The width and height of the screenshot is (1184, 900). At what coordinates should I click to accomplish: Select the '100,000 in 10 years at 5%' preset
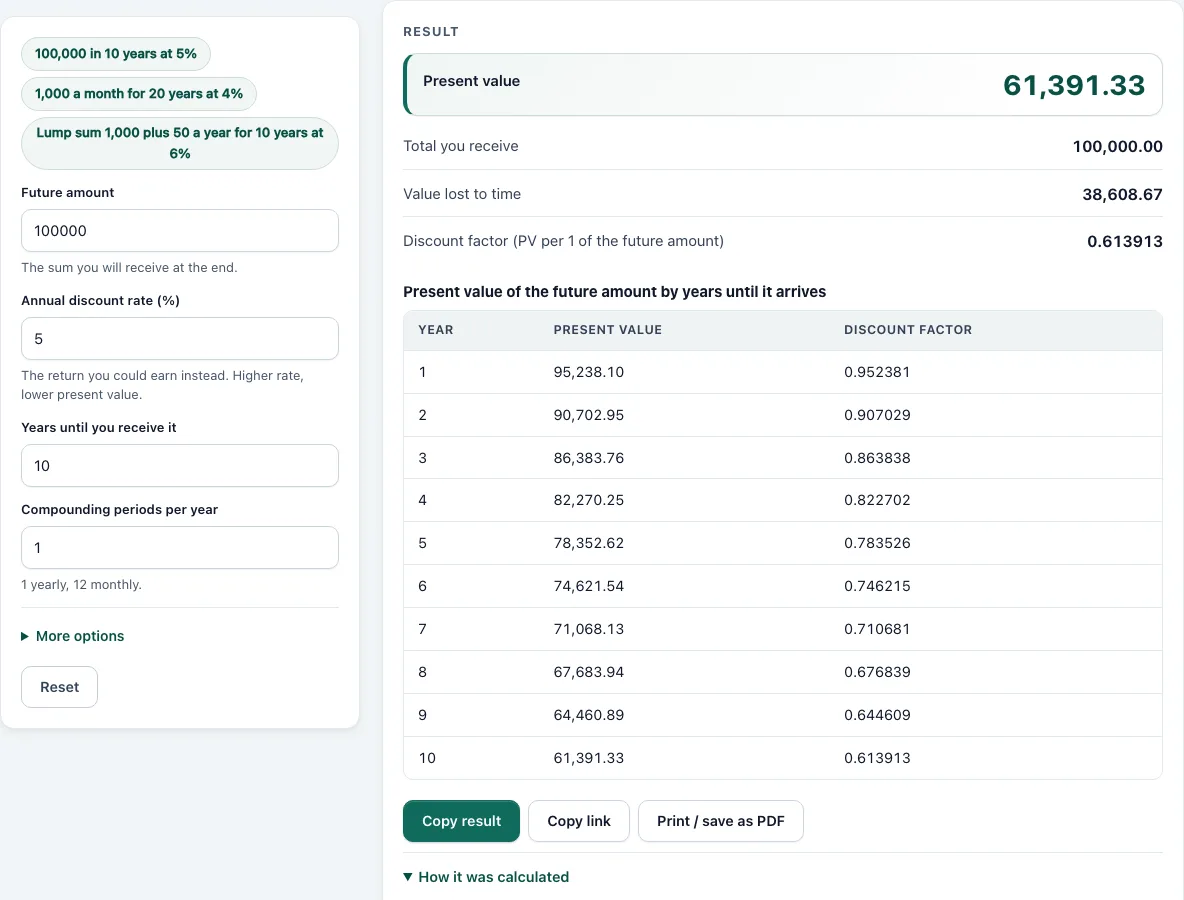(x=116, y=54)
